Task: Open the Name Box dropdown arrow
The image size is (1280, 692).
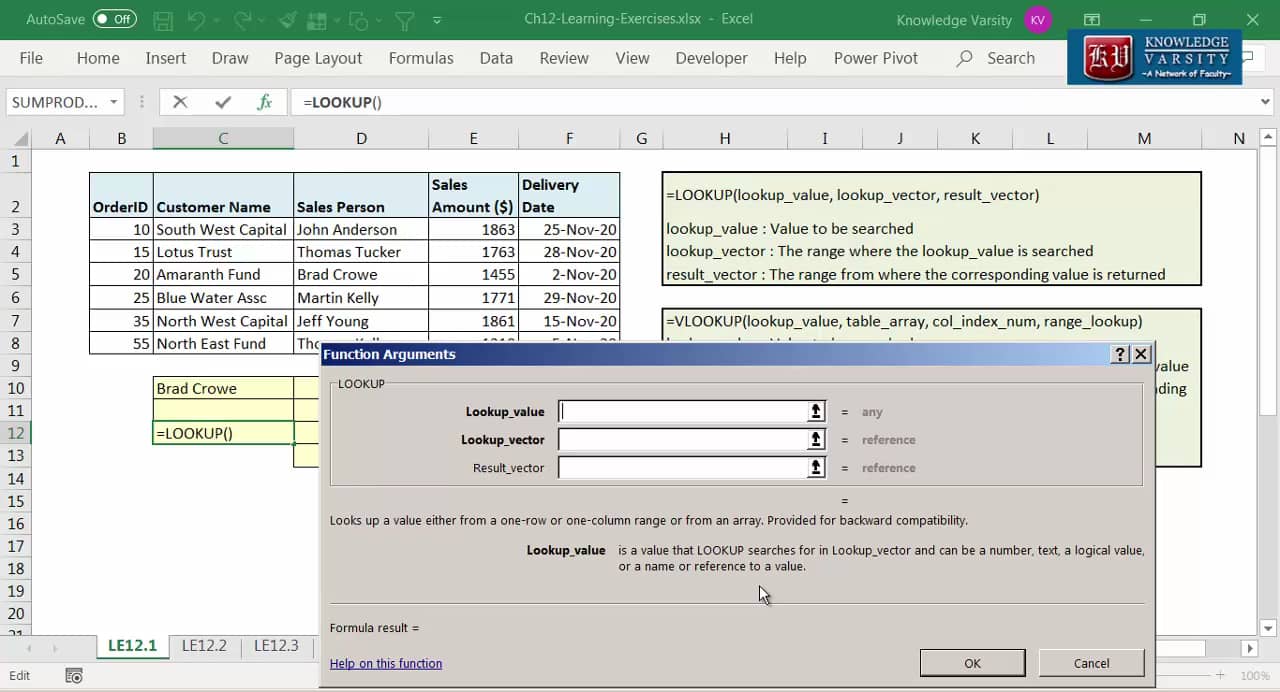Action: (x=114, y=102)
